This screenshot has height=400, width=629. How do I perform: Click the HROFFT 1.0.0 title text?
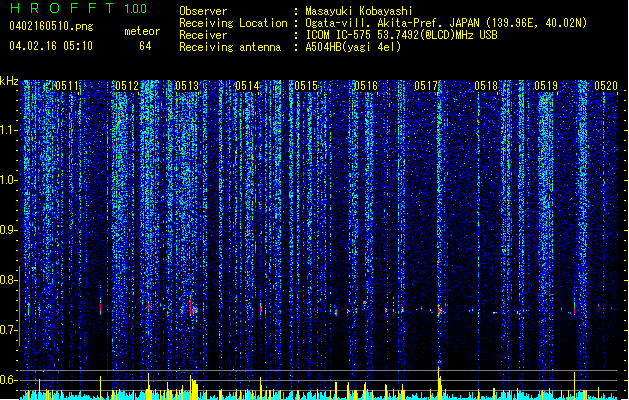78,8
